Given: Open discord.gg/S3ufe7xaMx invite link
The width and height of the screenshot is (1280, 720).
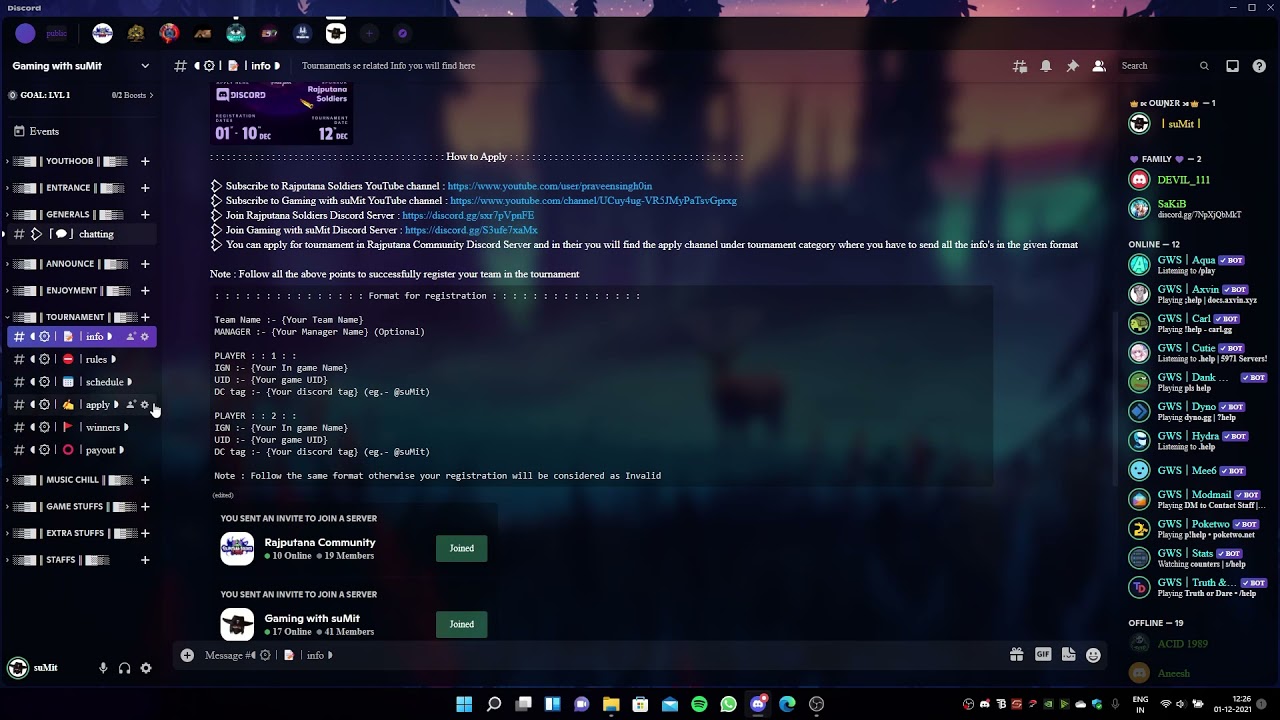Looking at the screenshot, I should click(x=471, y=230).
